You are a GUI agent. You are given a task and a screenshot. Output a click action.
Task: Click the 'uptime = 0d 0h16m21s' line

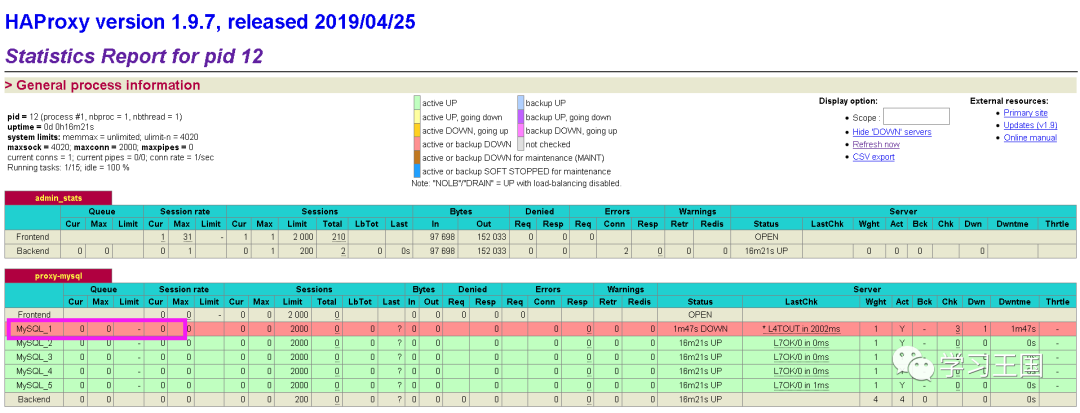pos(50,127)
